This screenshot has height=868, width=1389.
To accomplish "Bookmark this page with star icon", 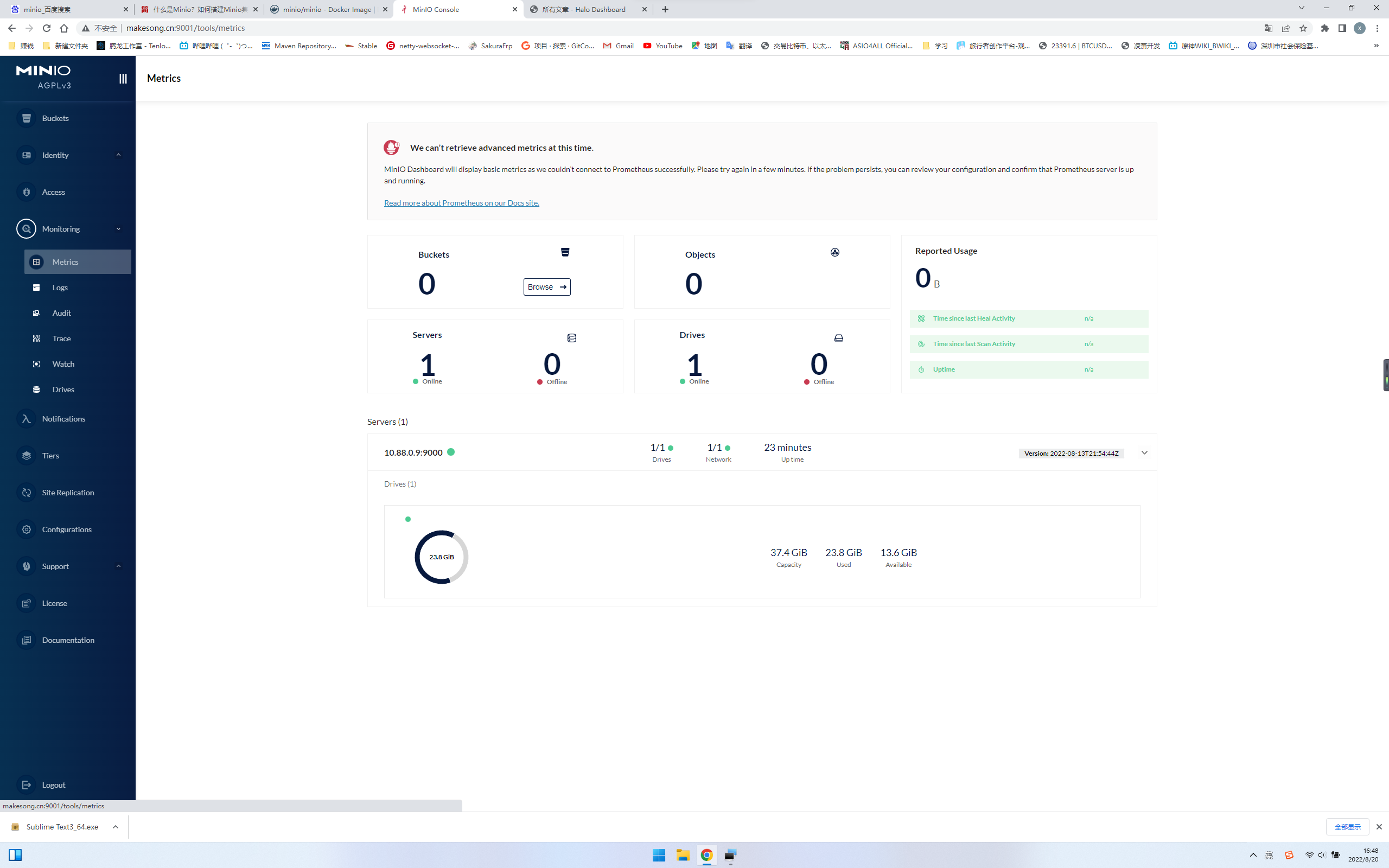I will [1303, 28].
